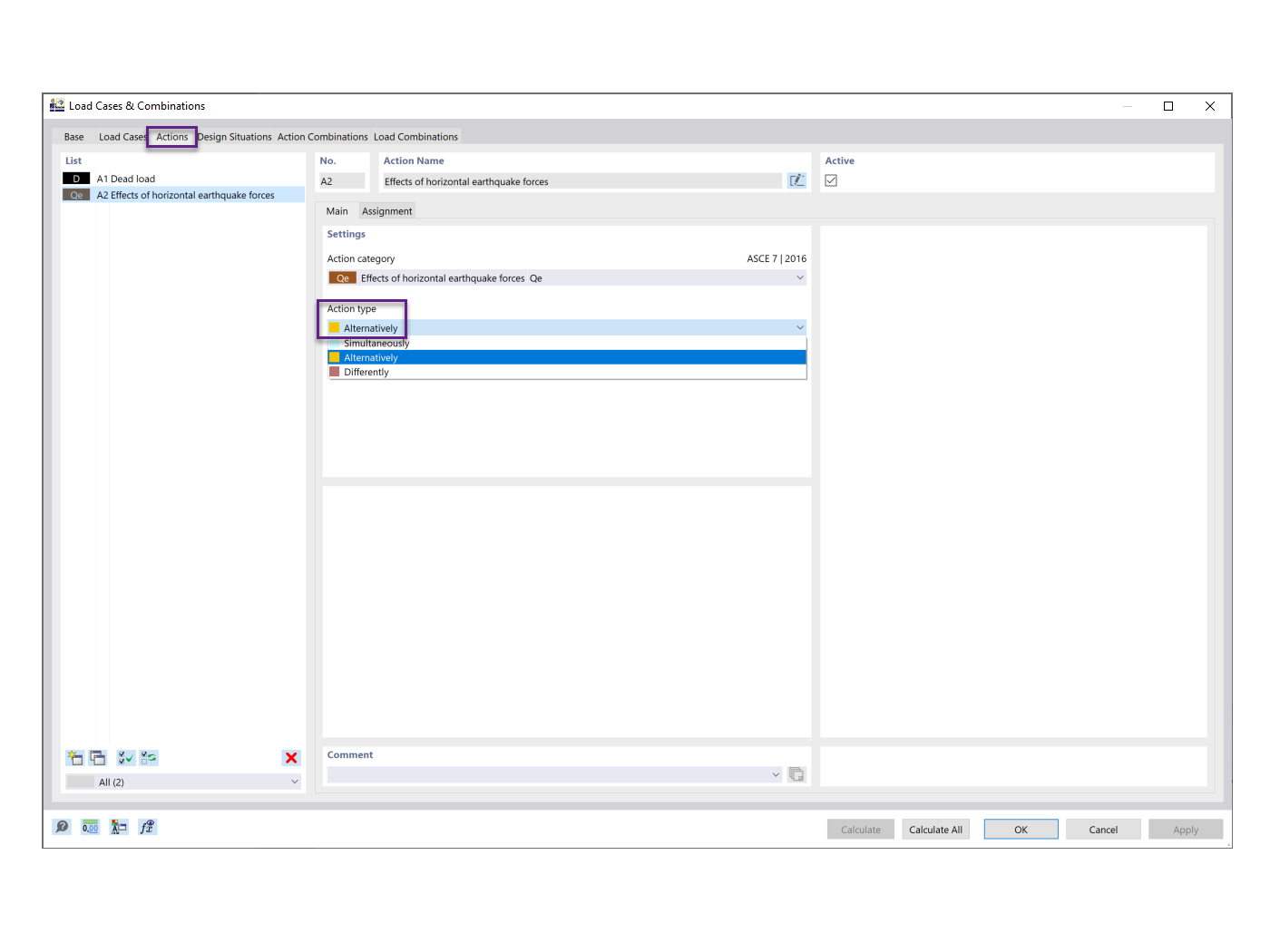
Task: Choose Differently from Action type list
Action: [x=567, y=372]
